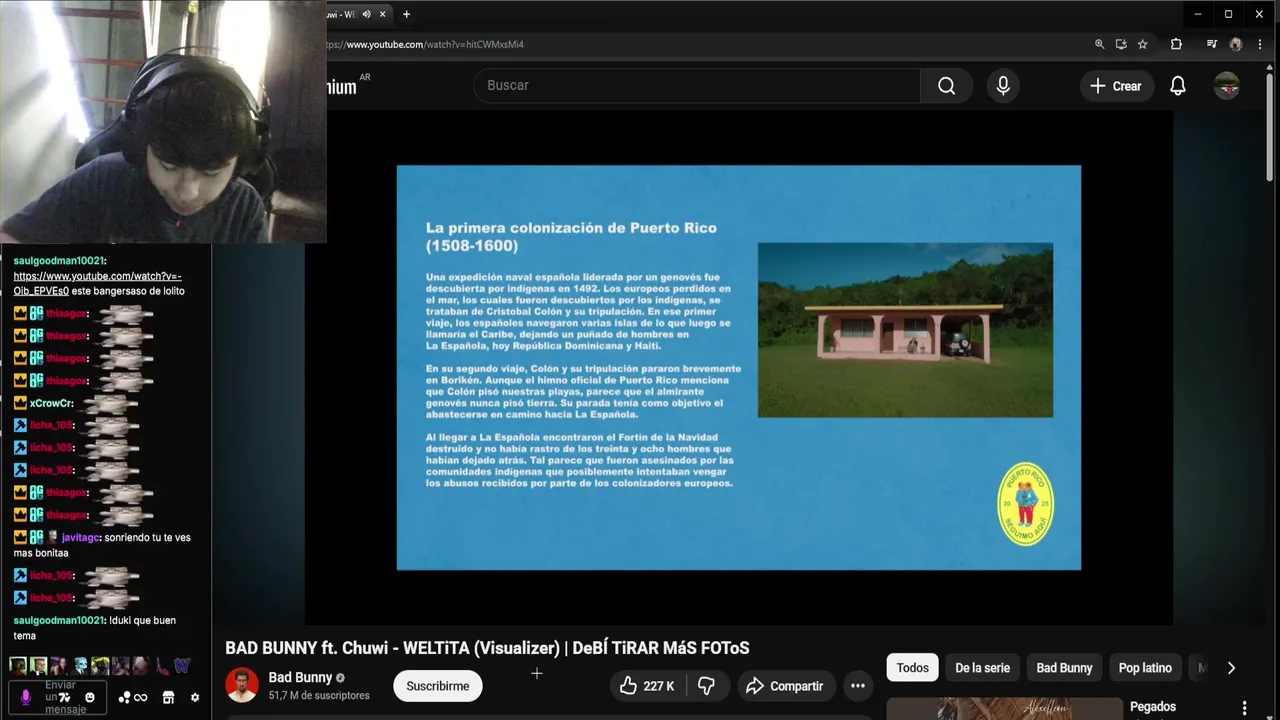The width and height of the screenshot is (1280, 720).
Task: Click xCrowCr username in chat
Action: pyautogui.click(x=51, y=403)
